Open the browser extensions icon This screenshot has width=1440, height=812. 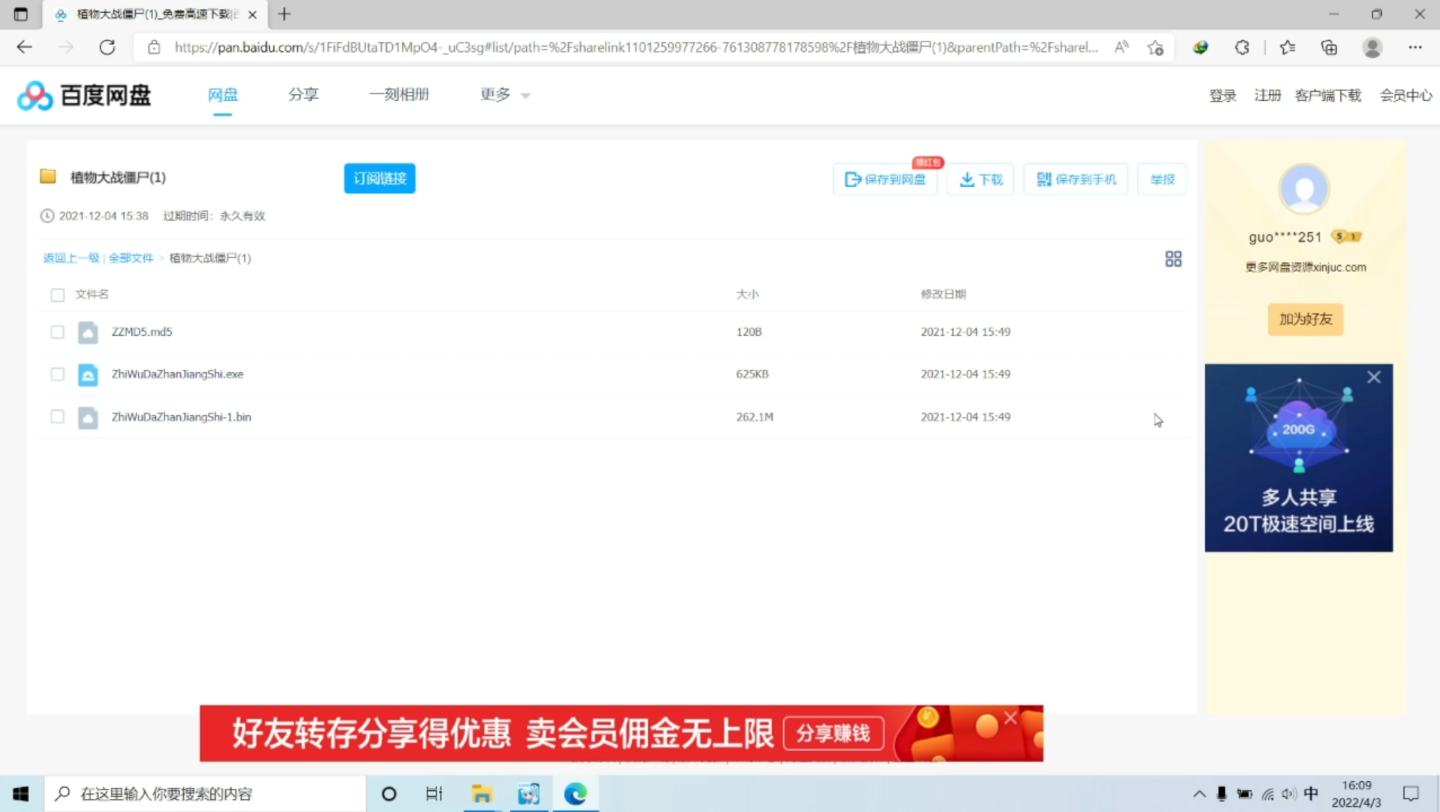tap(1243, 47)
